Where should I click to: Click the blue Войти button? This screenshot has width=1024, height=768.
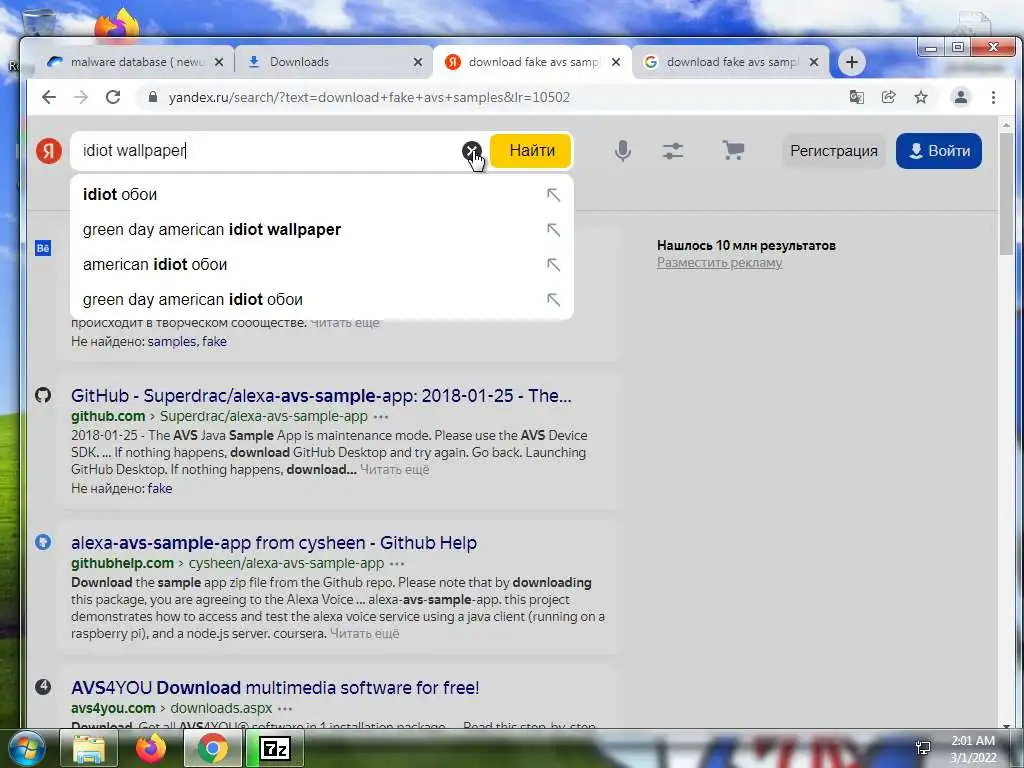(x=938, y=151)
